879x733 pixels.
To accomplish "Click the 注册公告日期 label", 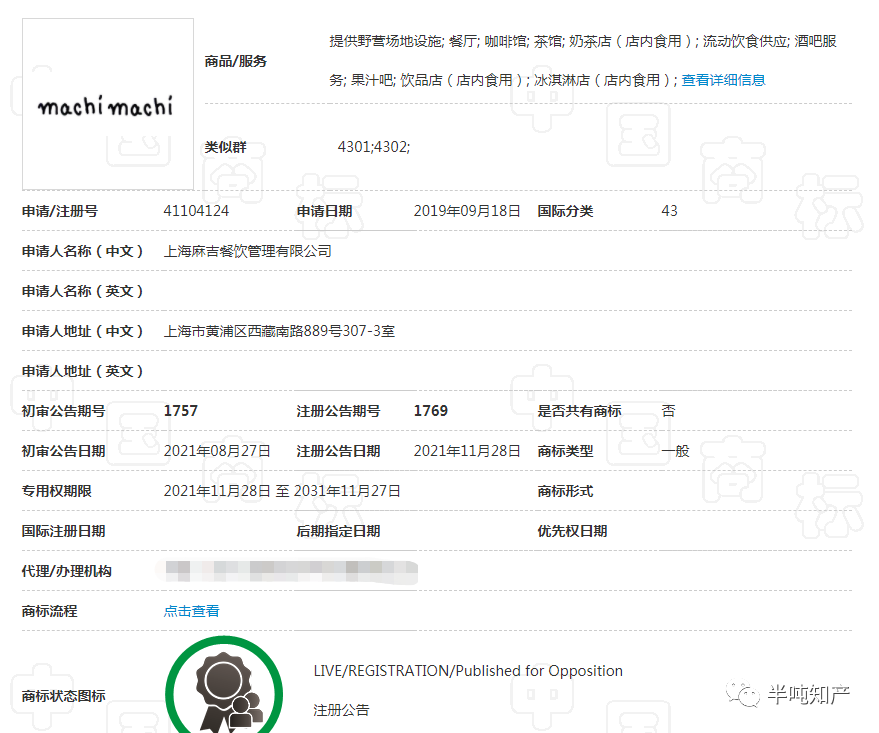I will [x=338, y=451].
